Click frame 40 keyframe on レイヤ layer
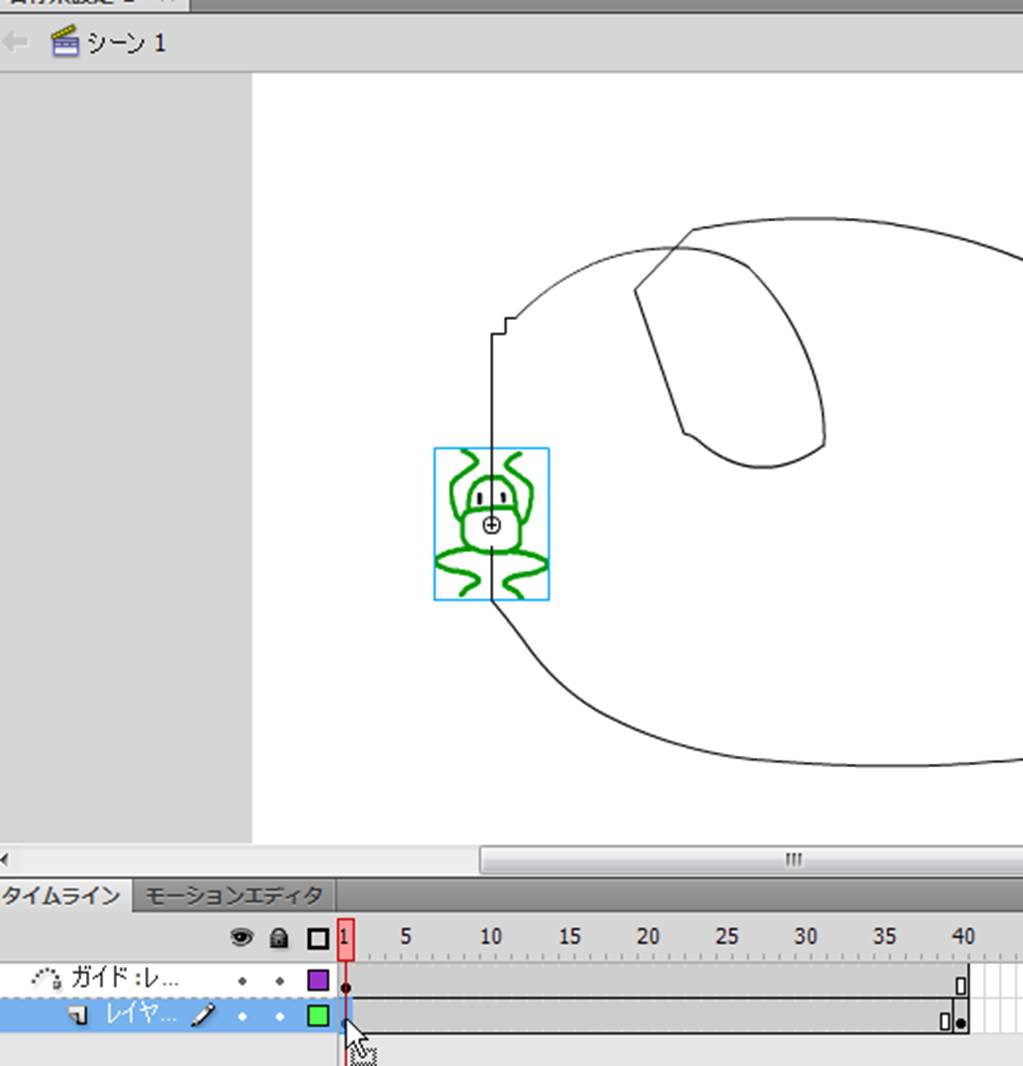This screenshot has width=1023, height=1066. click(x=961, y=1022)
